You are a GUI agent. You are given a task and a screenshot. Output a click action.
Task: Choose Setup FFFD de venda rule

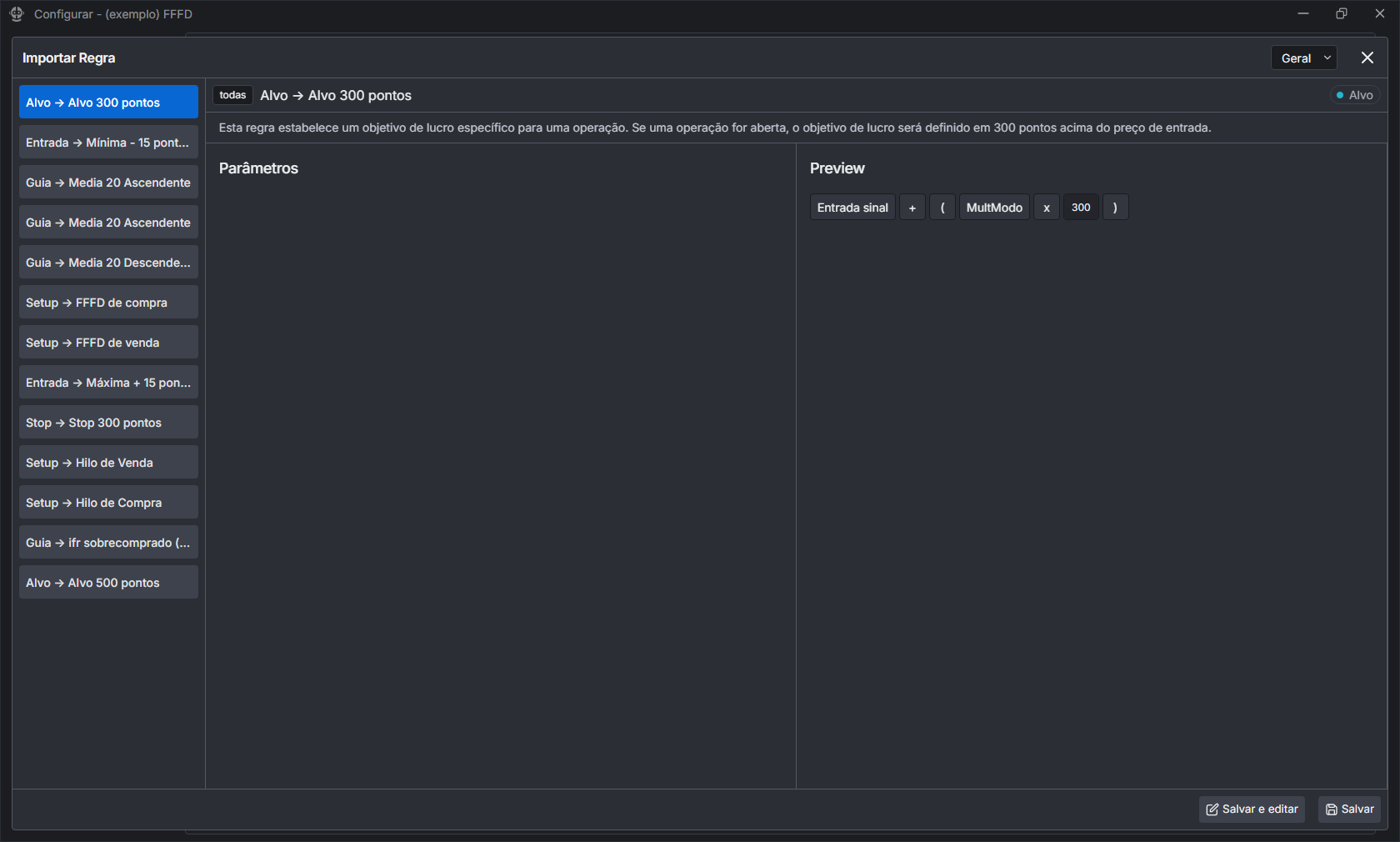click(108, 343)
